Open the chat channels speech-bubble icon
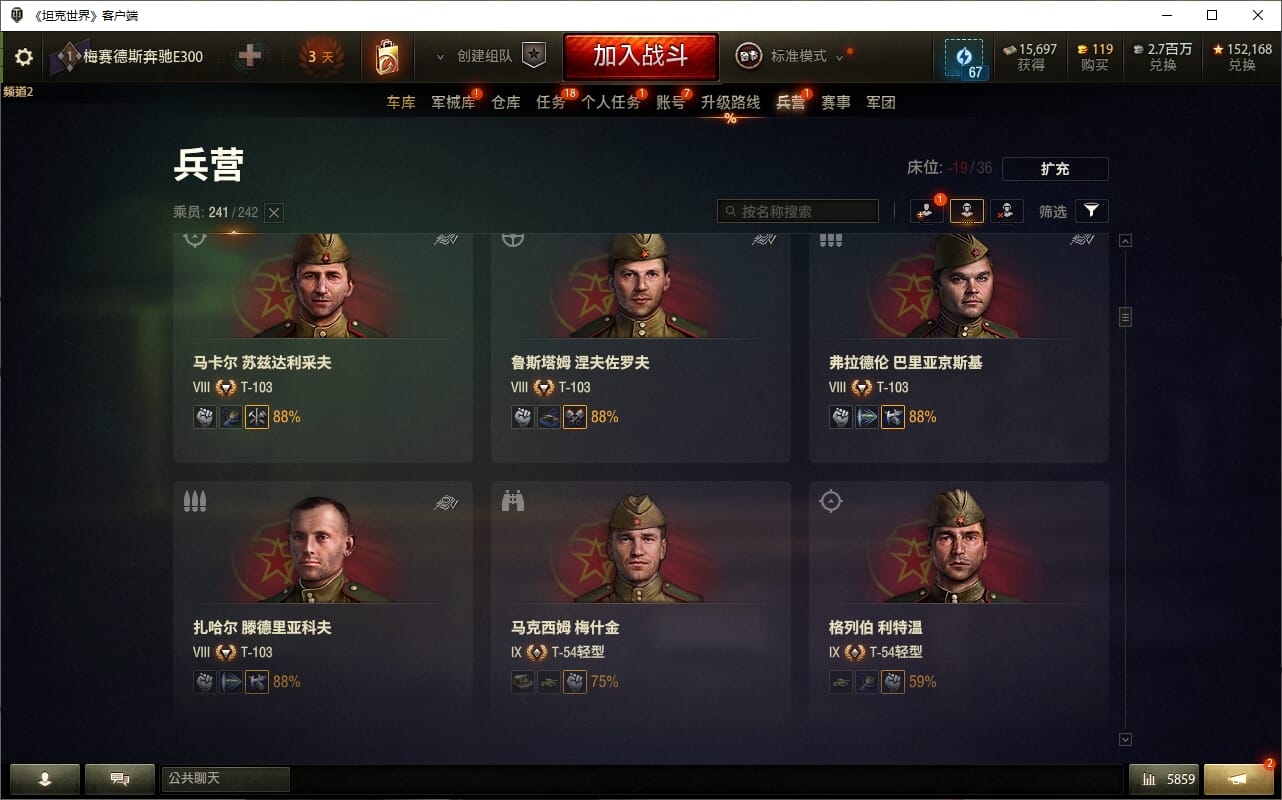Viewport: 1282px width, 800px height. [x=120, y=779]
